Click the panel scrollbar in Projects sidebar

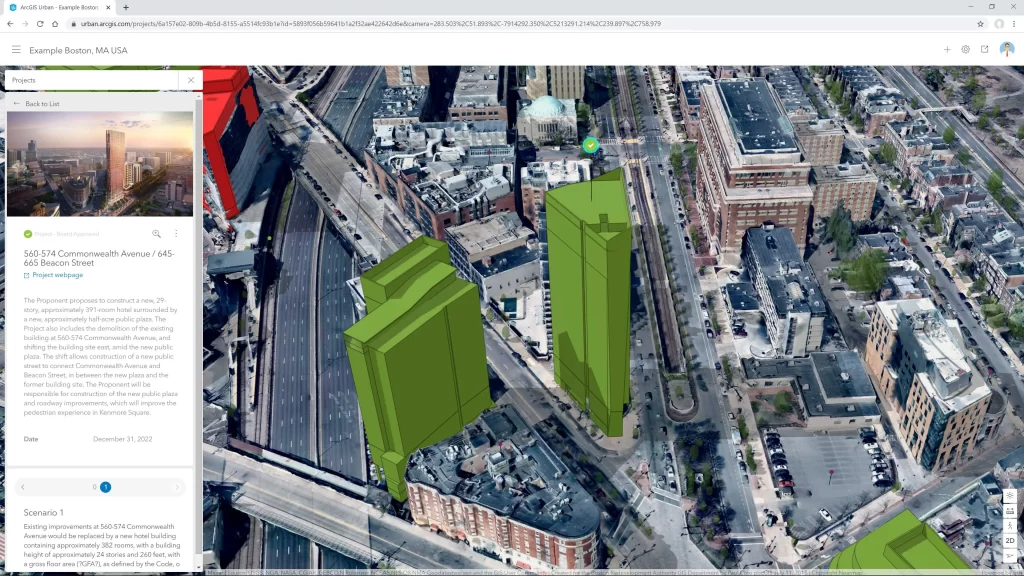pos(199,327)
